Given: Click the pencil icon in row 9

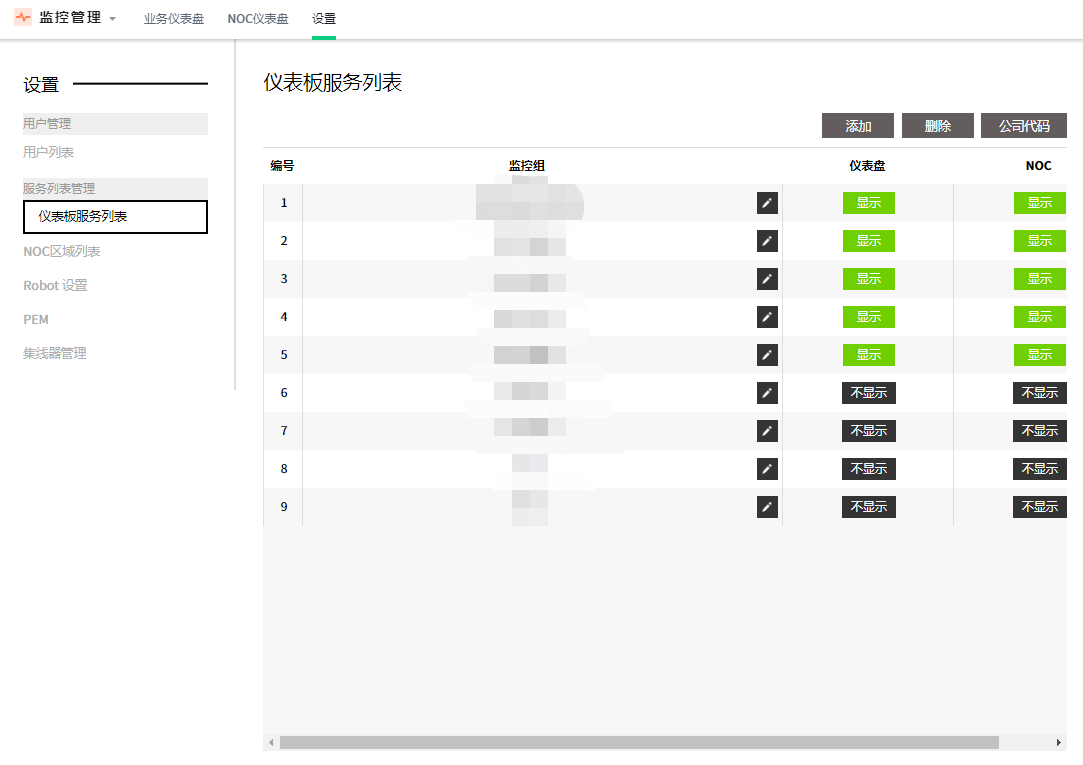Looking at the screenshot, I should (767, 507).
